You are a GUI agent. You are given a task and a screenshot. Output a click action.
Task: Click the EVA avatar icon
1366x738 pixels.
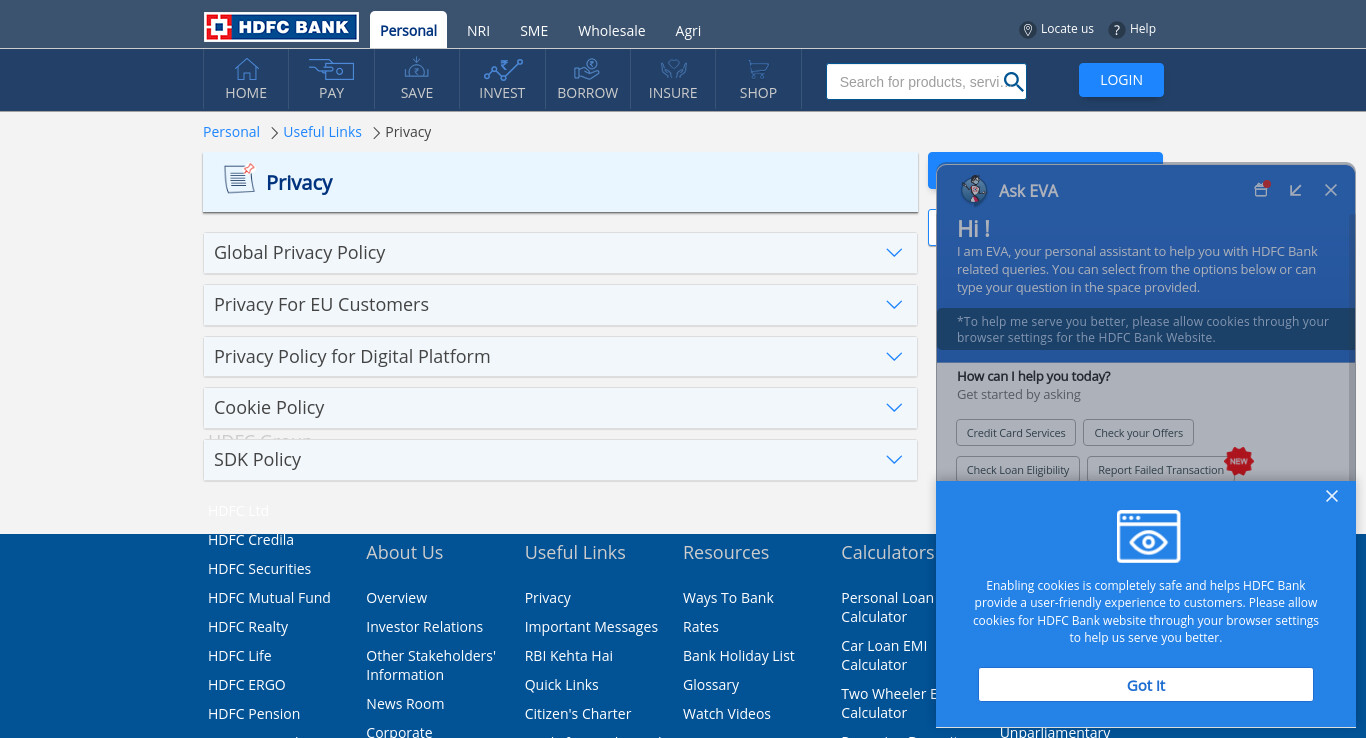(x=973, y=190)
